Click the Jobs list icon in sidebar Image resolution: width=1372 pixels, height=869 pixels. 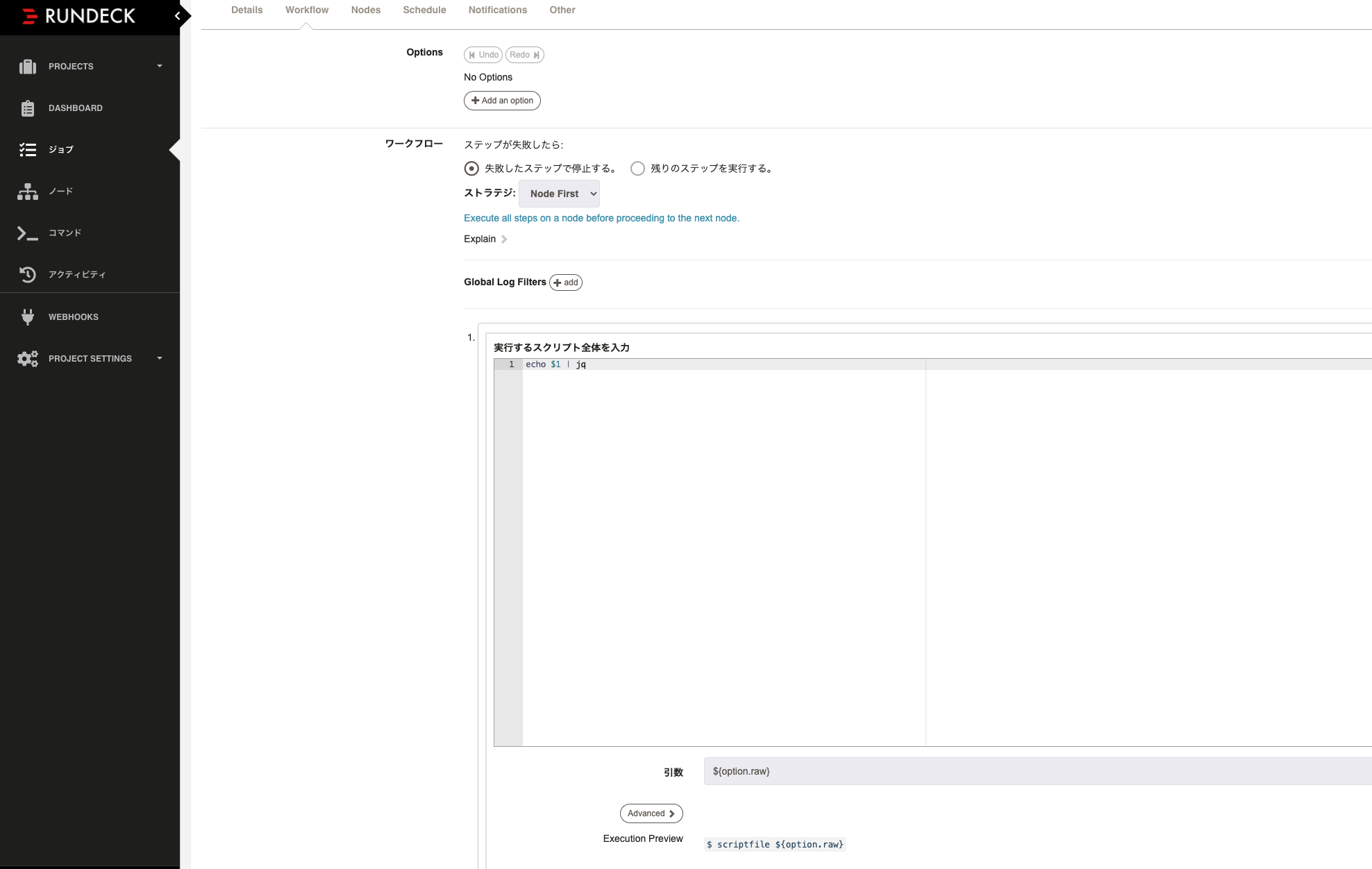tap(28, 150)
